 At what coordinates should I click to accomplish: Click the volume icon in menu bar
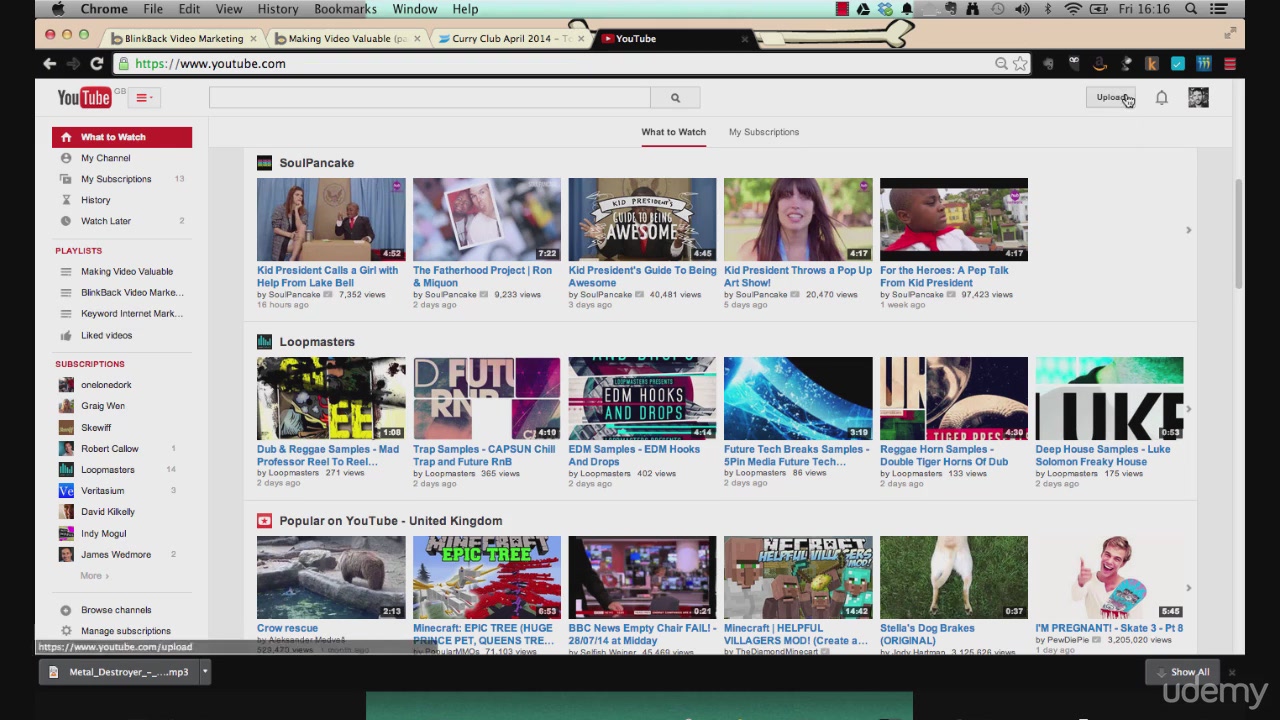coord(1022,9)
